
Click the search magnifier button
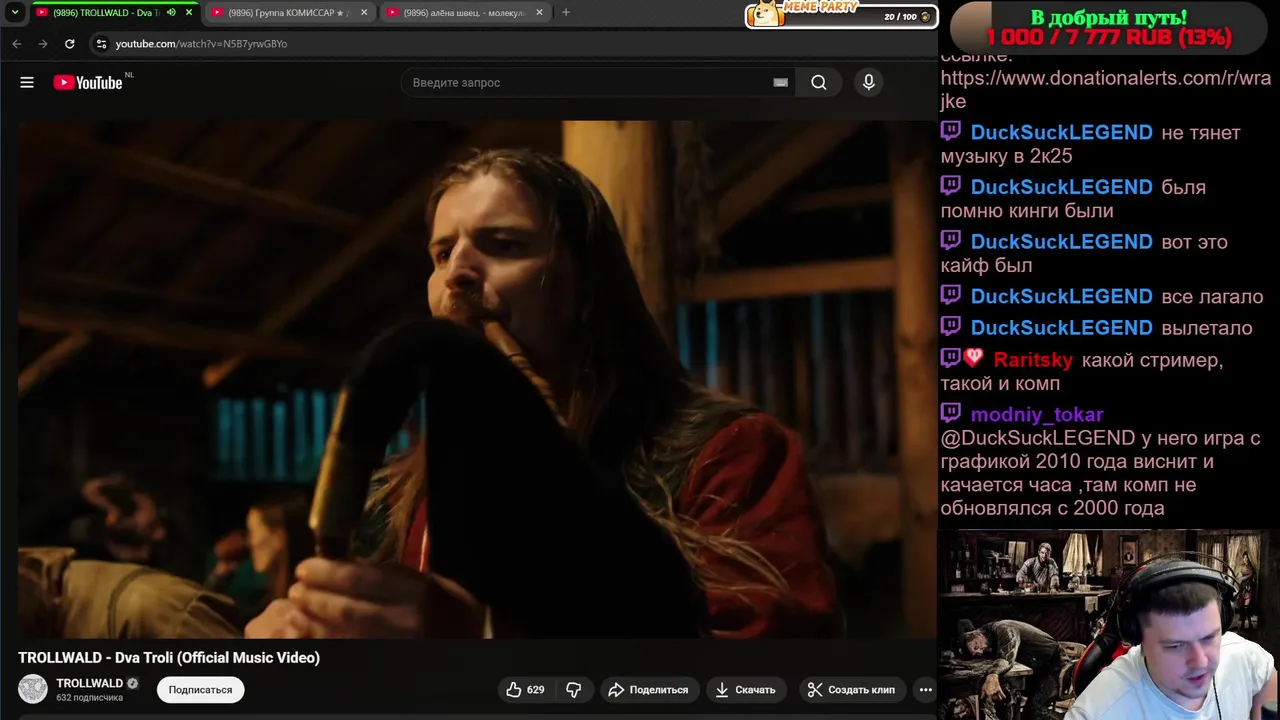(819, 83)
